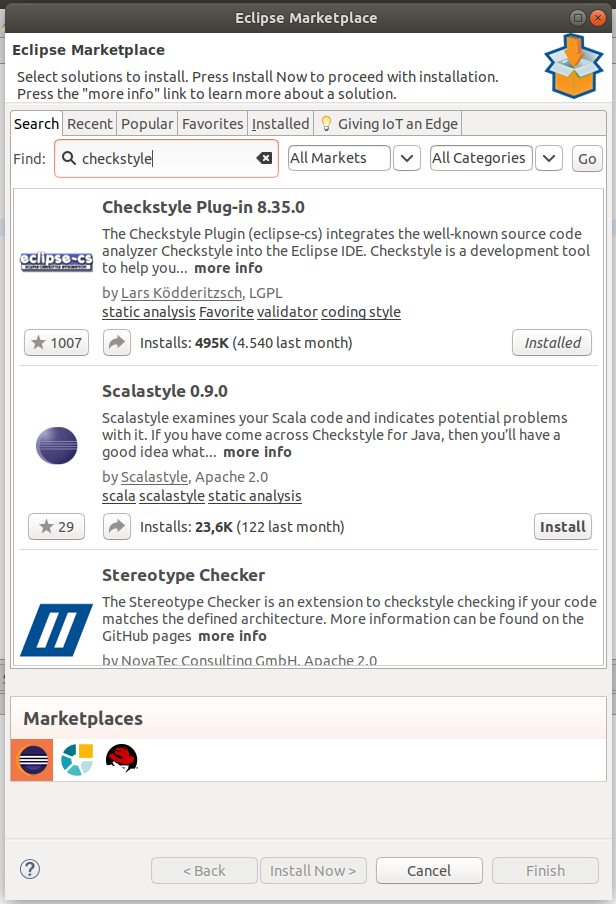Click the scalastyle tag link

(x=172, y=496)
